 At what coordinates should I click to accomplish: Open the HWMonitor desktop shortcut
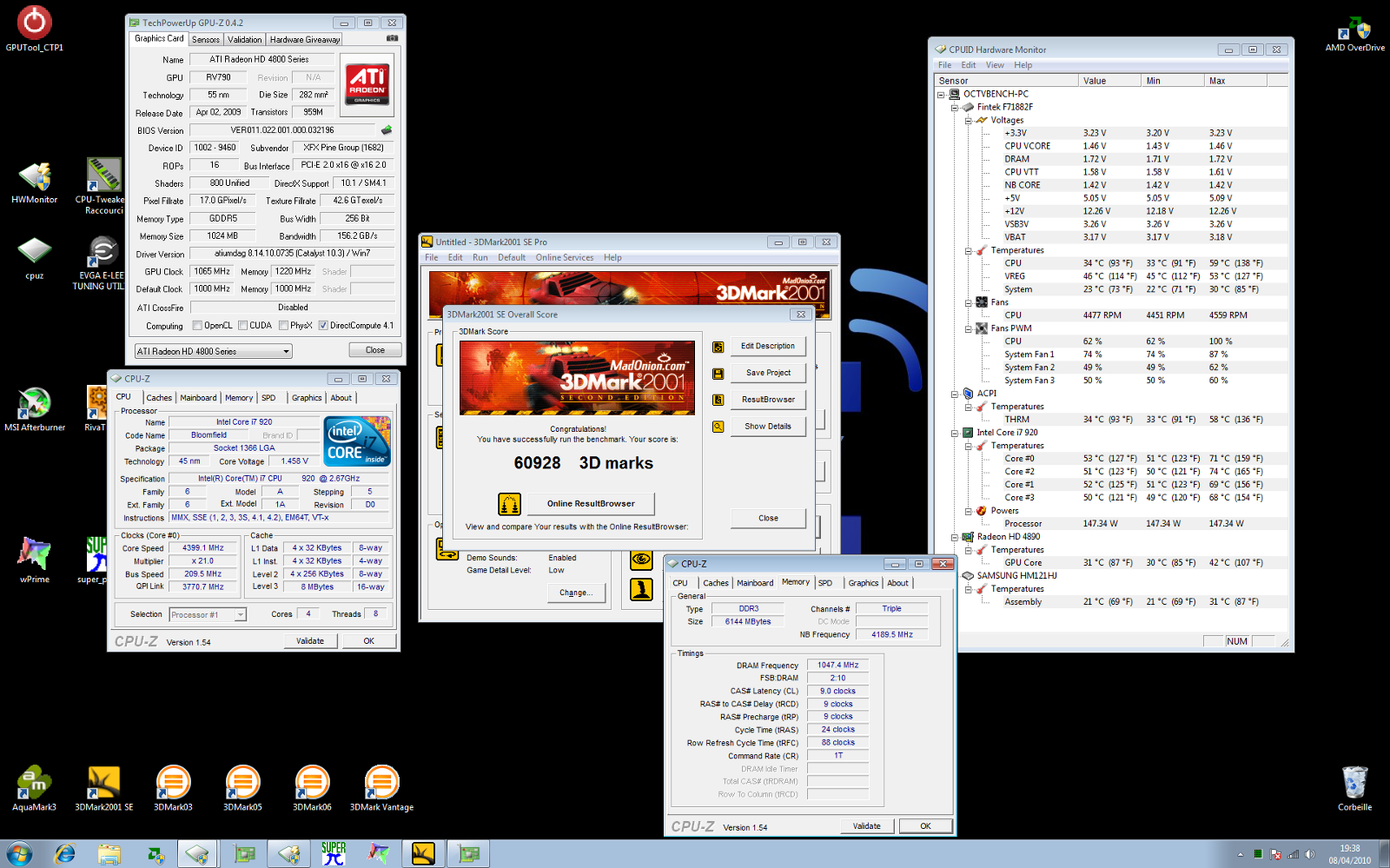35,182
